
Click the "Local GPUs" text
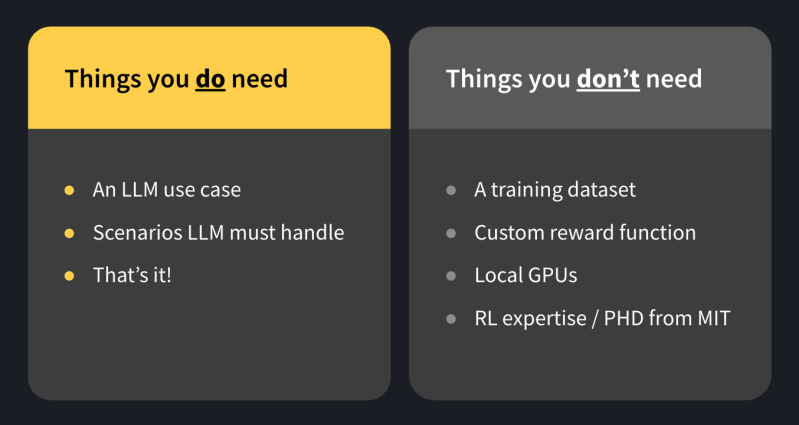526,275
